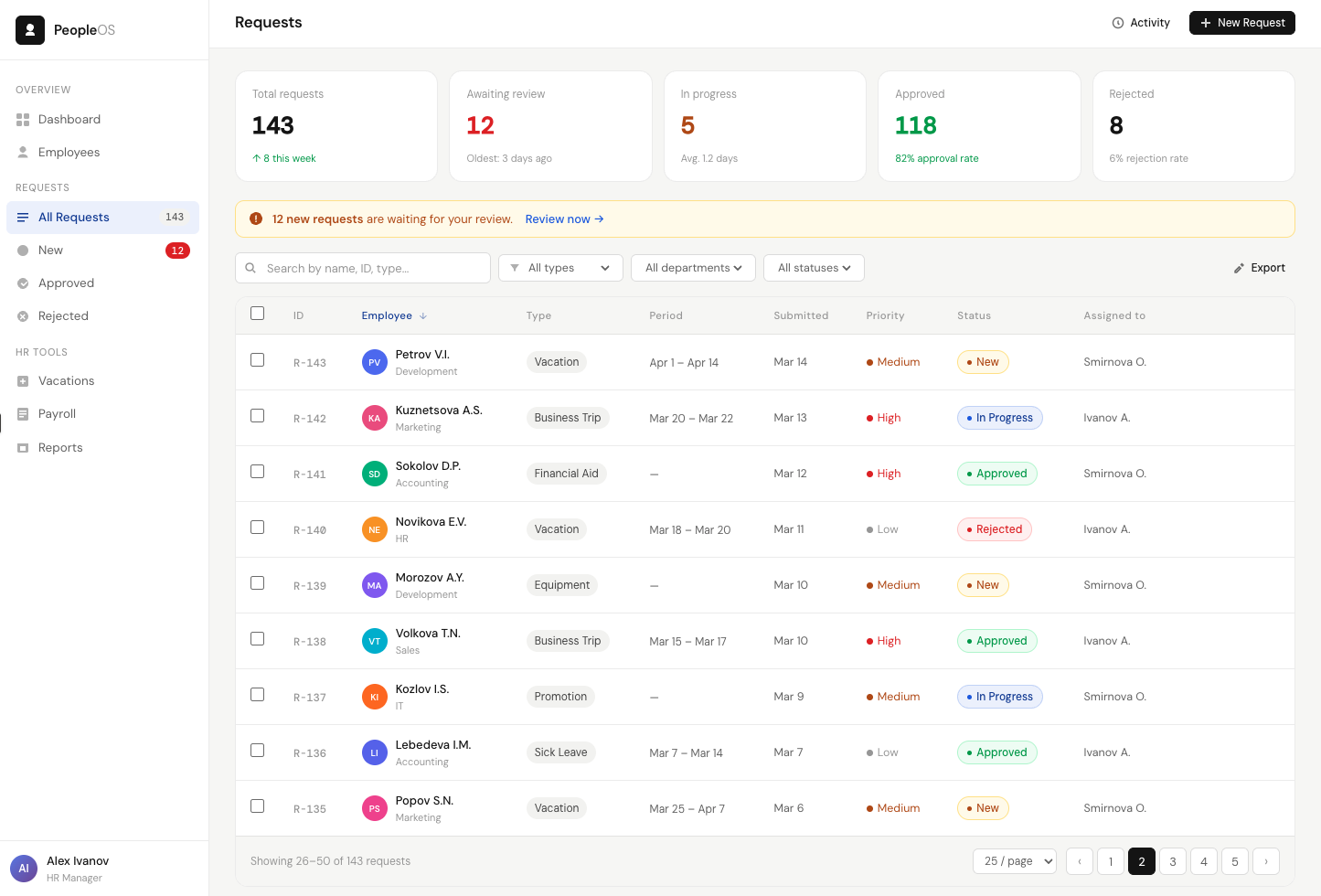This screenshot has height=896, width=1321.
Task: Check the box for R-138 Volkova
Action: tap(258, 639)
